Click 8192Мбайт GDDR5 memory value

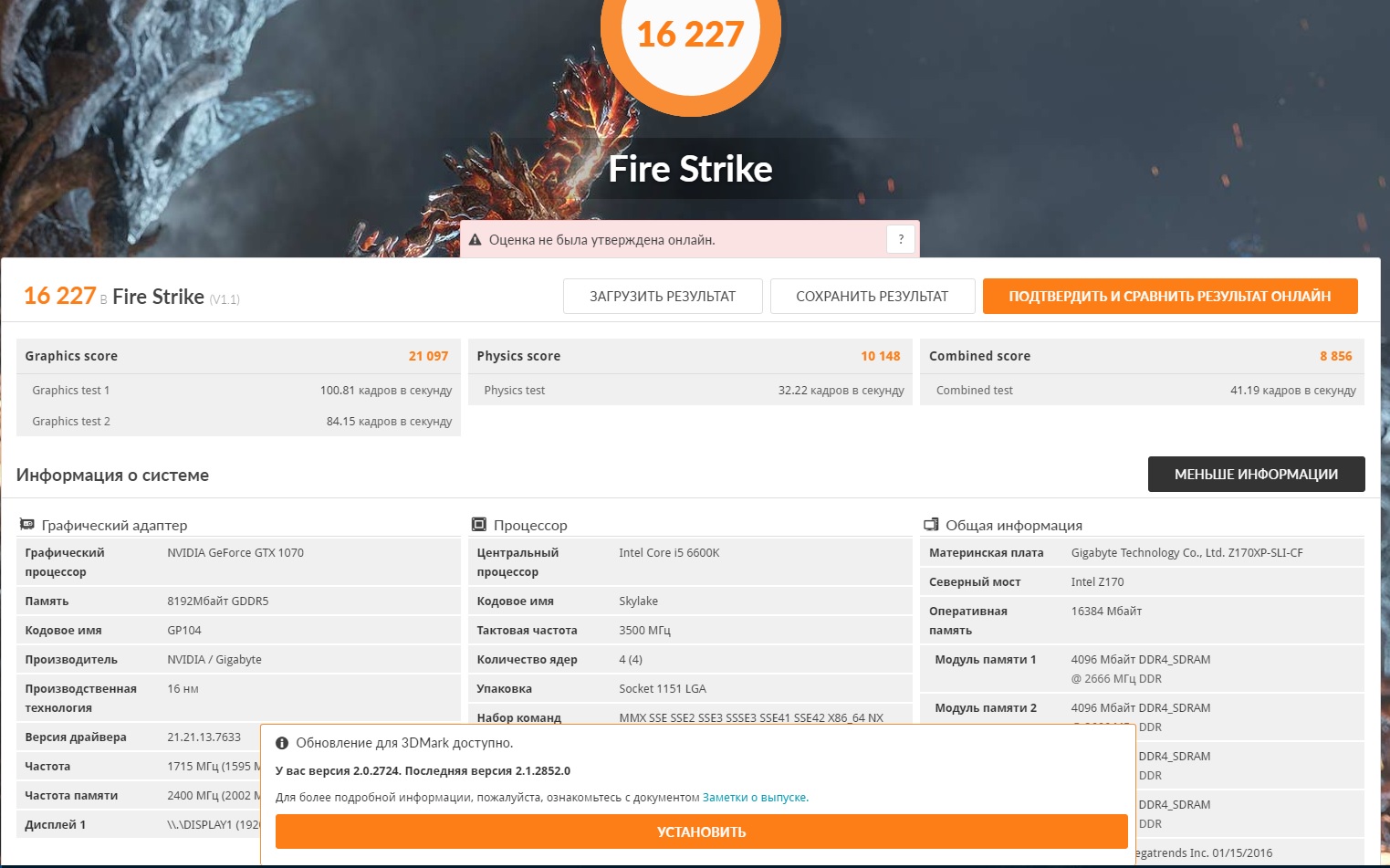218,601
